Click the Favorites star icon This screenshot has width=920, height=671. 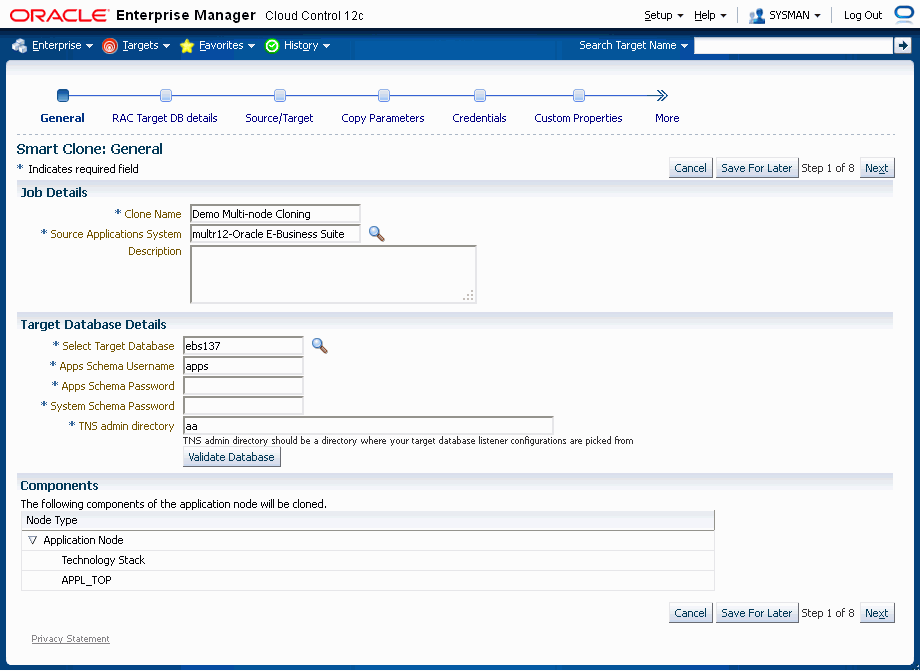(x=187, y=45)
